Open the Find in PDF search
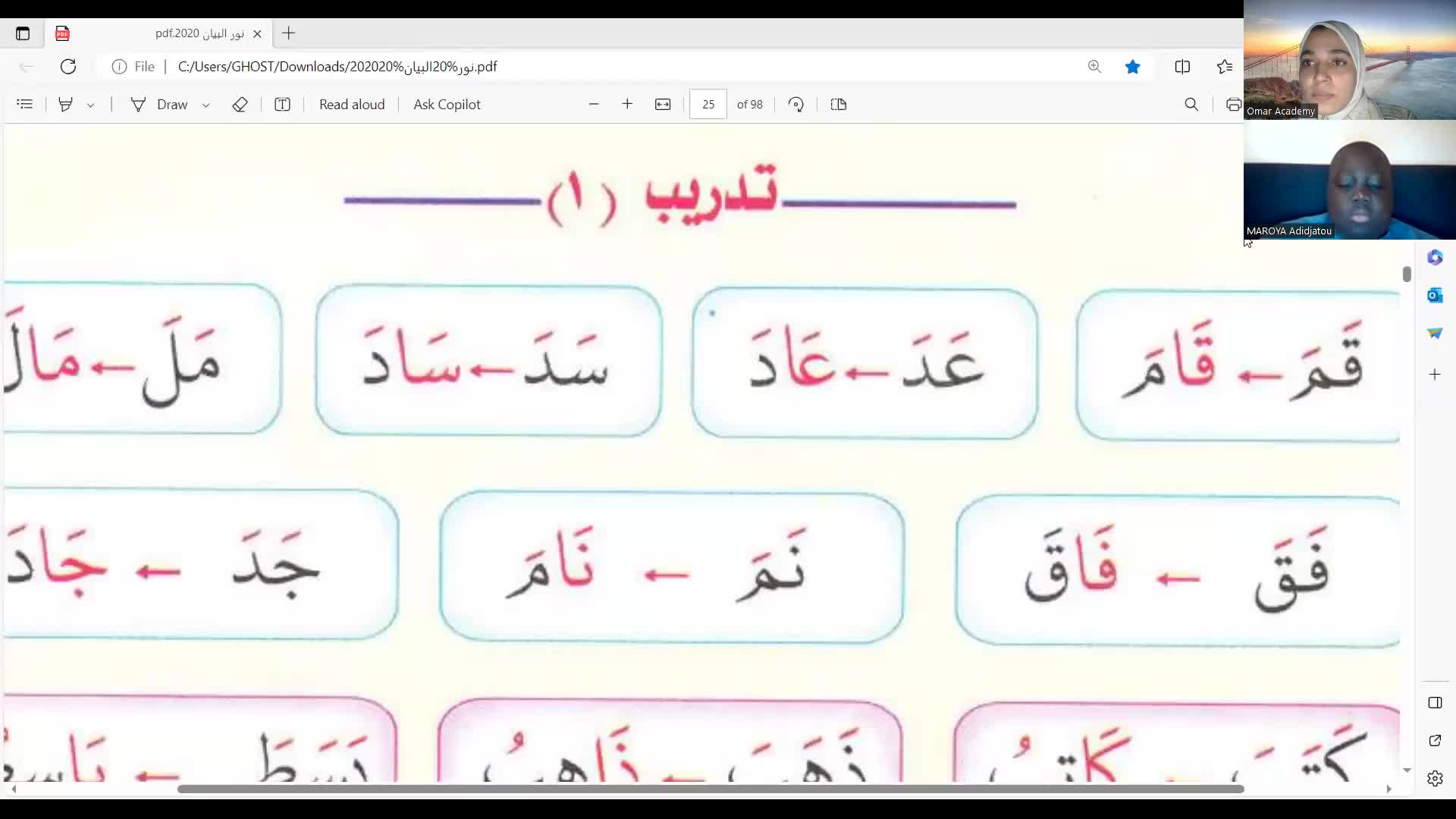Screen dimensions: 1456x819 (x=1191, y=105)
